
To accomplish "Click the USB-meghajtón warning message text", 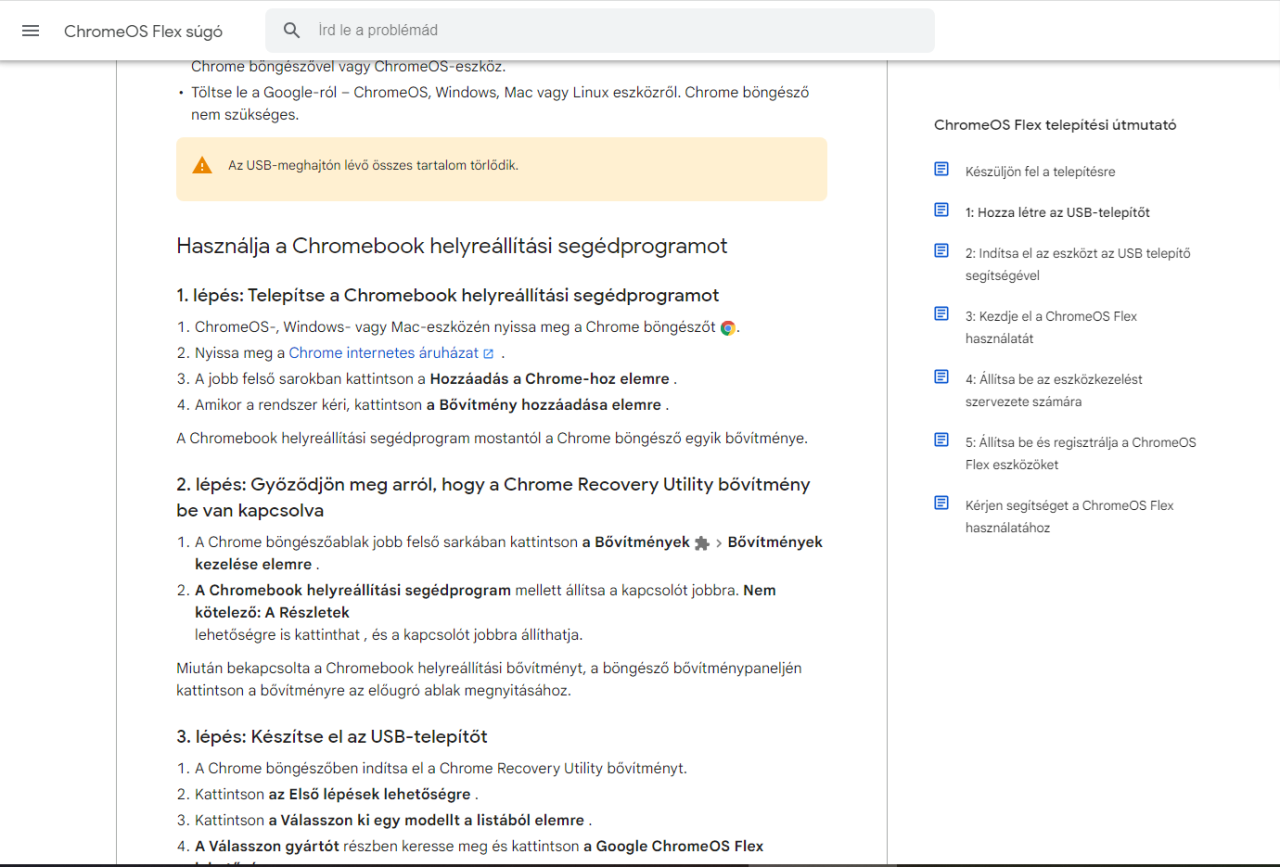I will [x=373, y=165].
